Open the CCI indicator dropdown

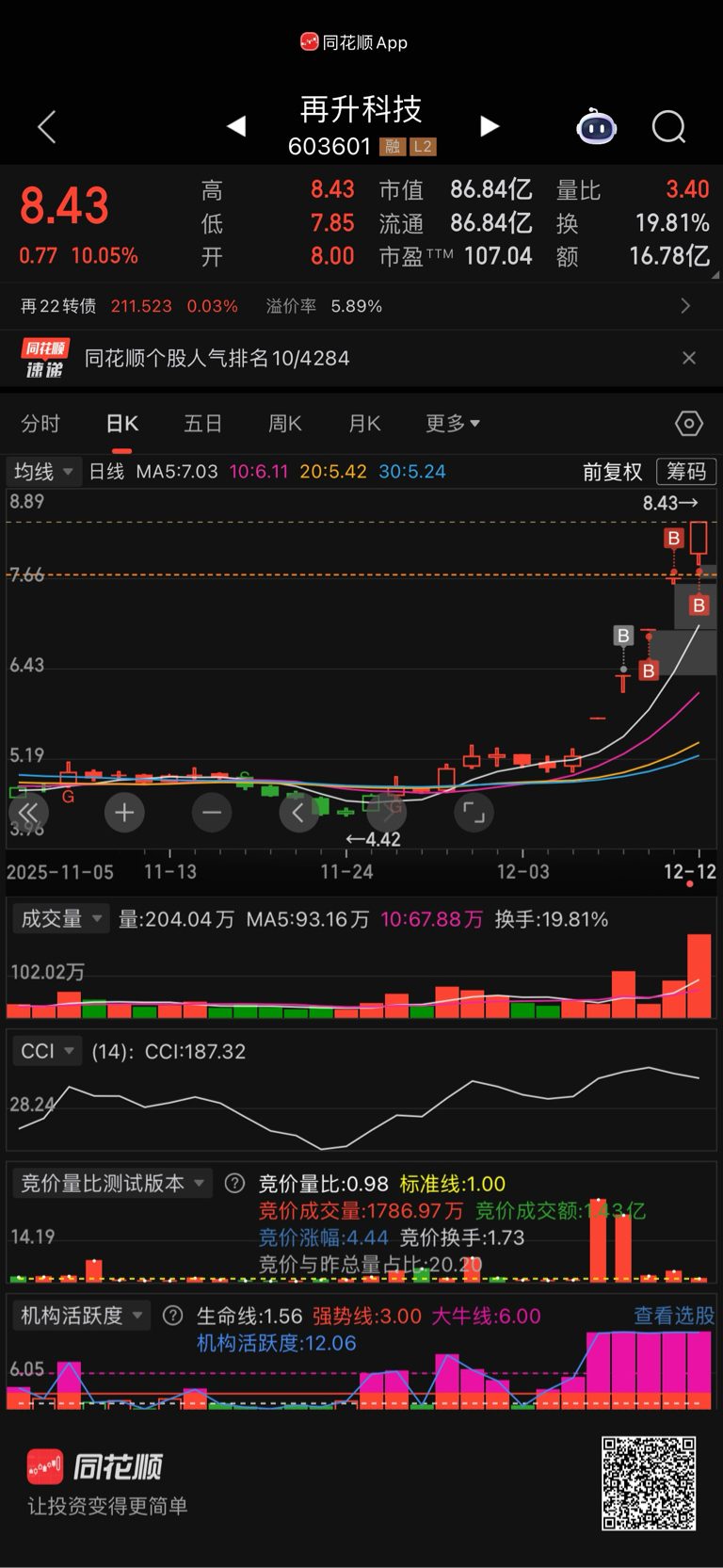coord(47,1051)
